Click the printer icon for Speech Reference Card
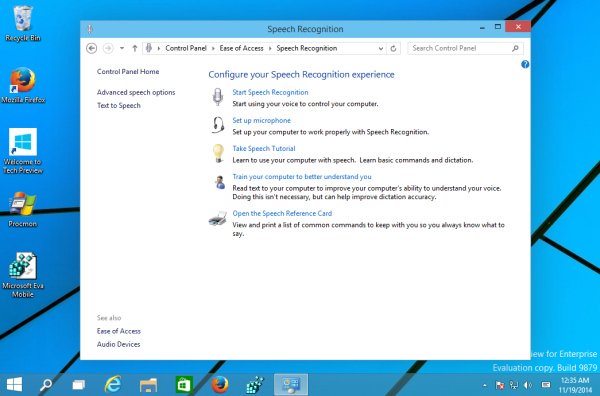Screen dimensions: 600x396 coord(218,218)
